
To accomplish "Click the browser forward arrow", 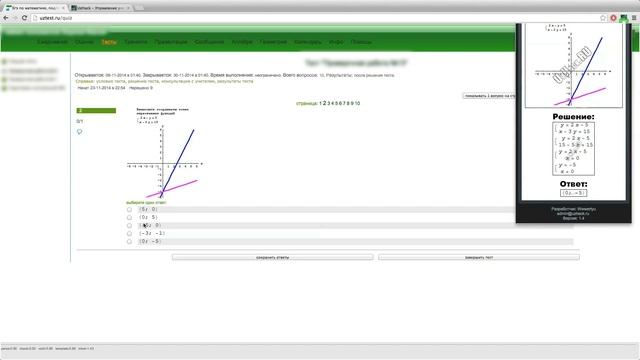I will pos(15,18).
